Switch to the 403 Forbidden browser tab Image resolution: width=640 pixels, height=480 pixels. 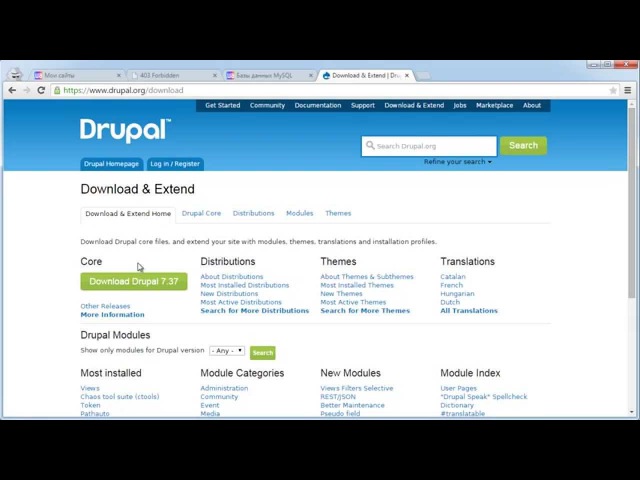pos(175,76)
